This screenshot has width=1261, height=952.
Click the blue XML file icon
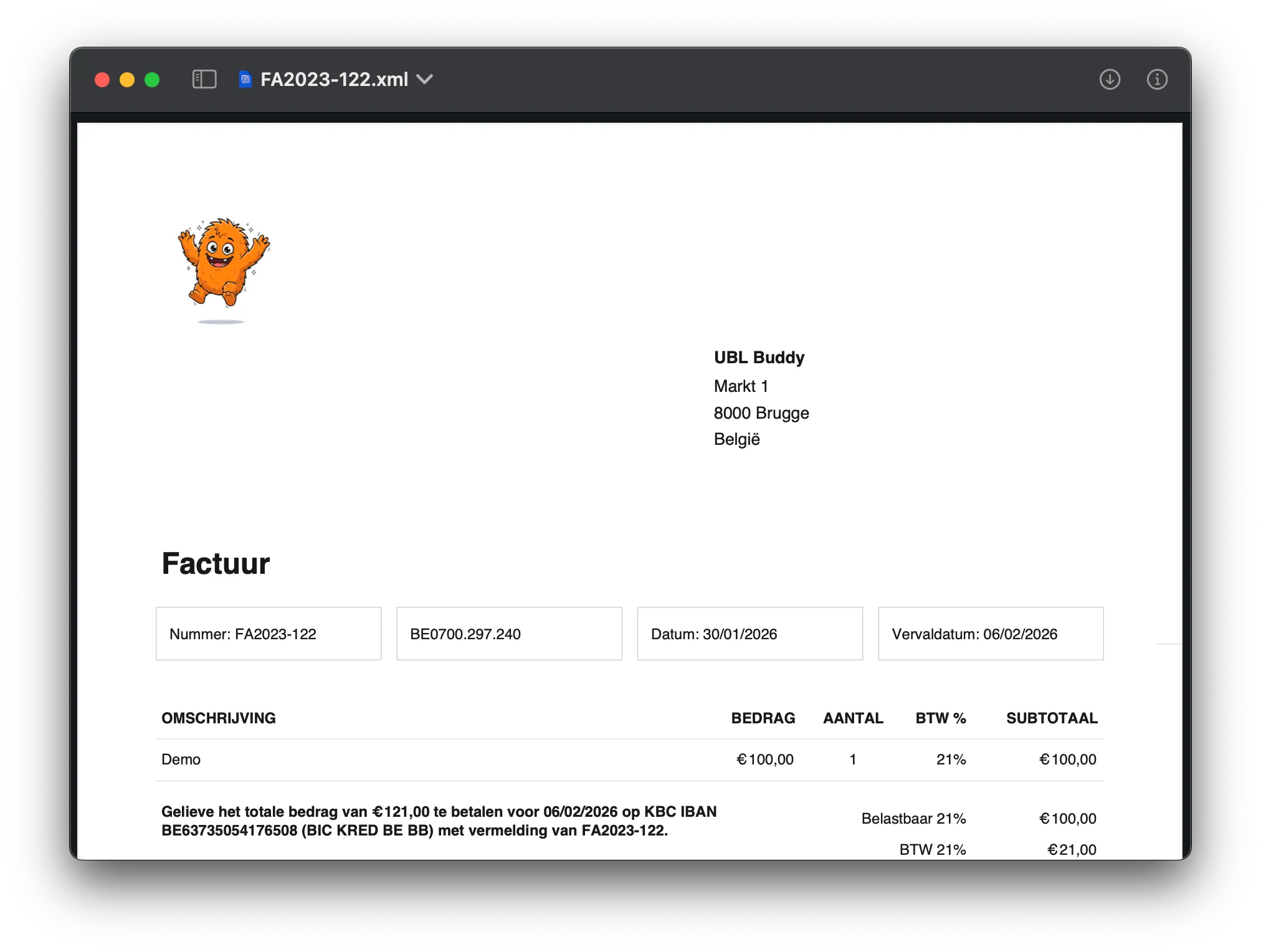(x=245, y=79)
